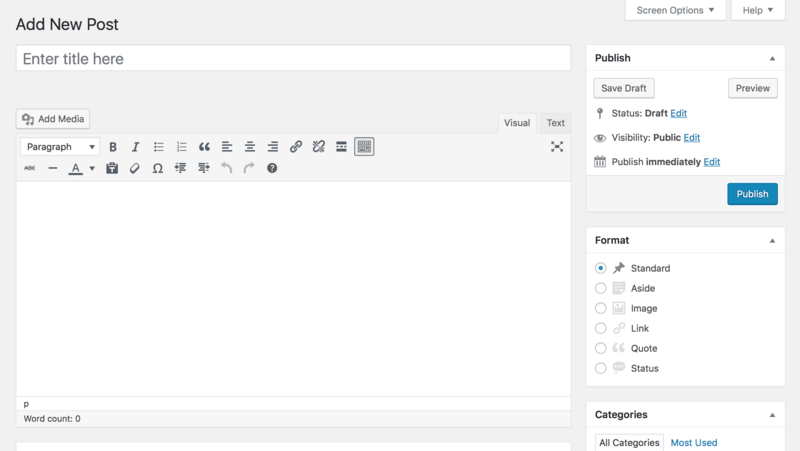Click the Save Draft button

coord(624,88)
